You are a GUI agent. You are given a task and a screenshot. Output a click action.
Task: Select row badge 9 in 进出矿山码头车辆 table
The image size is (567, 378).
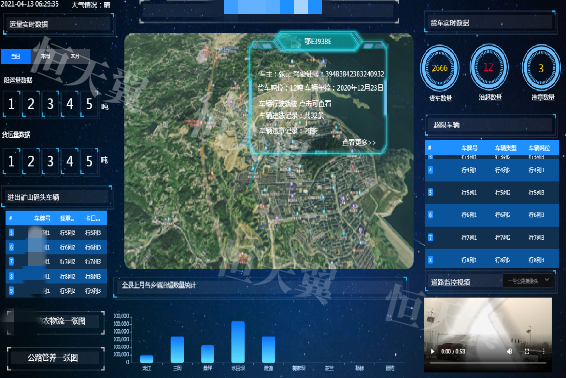[11, 290]
